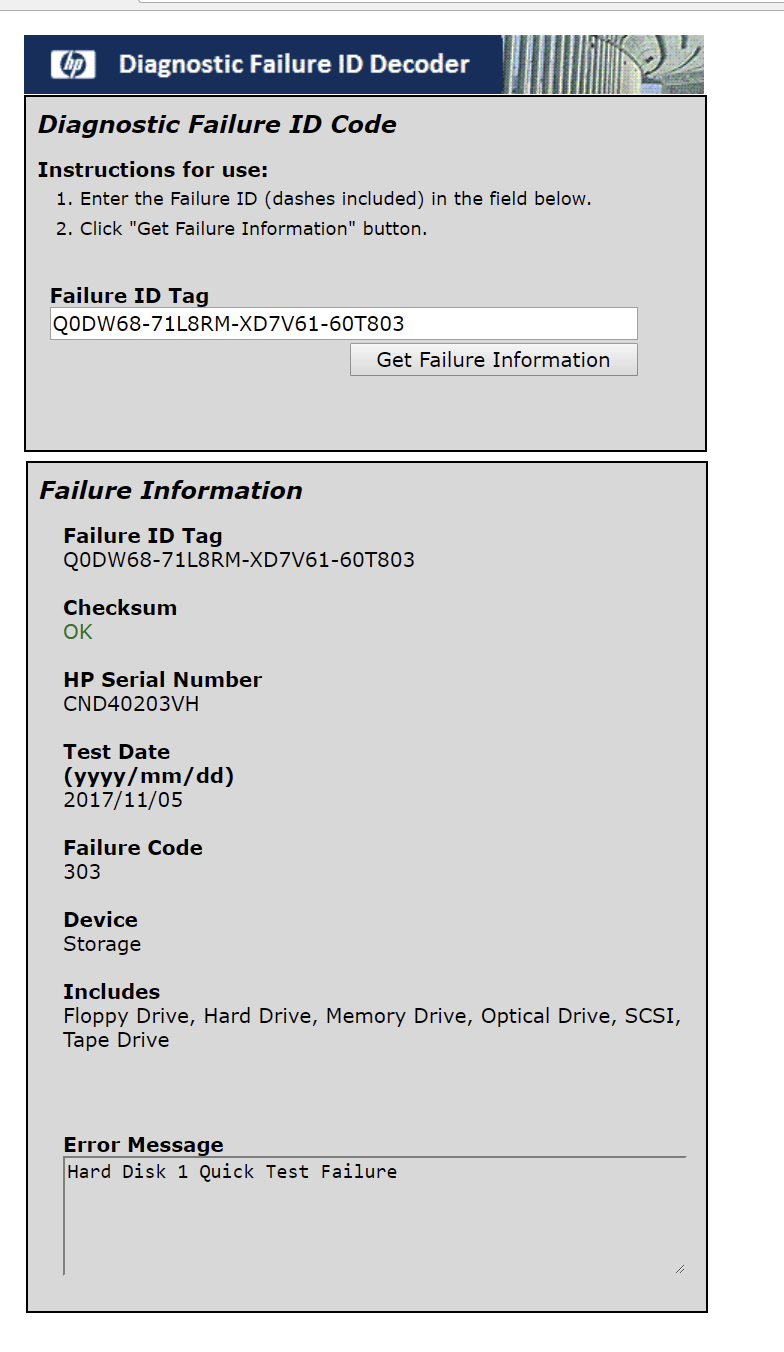The image size is (784, 1352).
Task: Click the Instructions for use label
Action: pos(153,170)
